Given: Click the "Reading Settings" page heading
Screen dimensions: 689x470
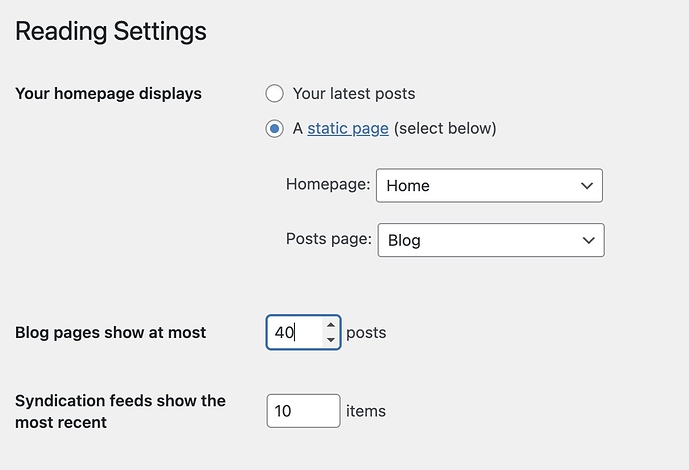Looking at the screenshot, I should 111,31.
